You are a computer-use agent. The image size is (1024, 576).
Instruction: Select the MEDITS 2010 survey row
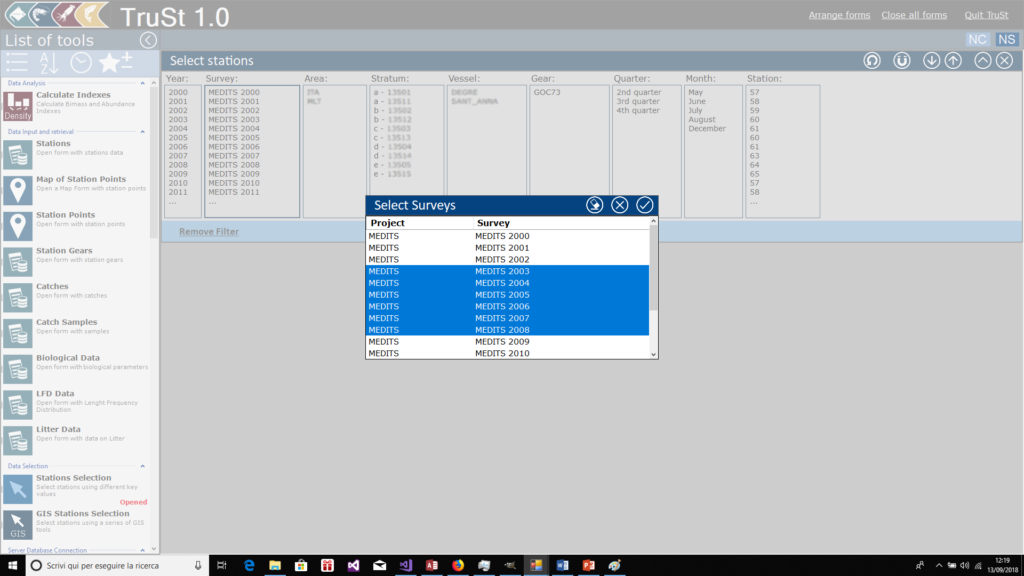coord(507,354)
